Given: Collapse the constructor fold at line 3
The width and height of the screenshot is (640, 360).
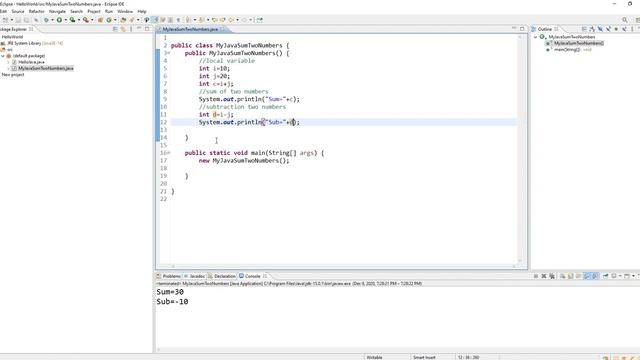Looking at the screenshot, I should pyautogui.click(x=169, y=53).
